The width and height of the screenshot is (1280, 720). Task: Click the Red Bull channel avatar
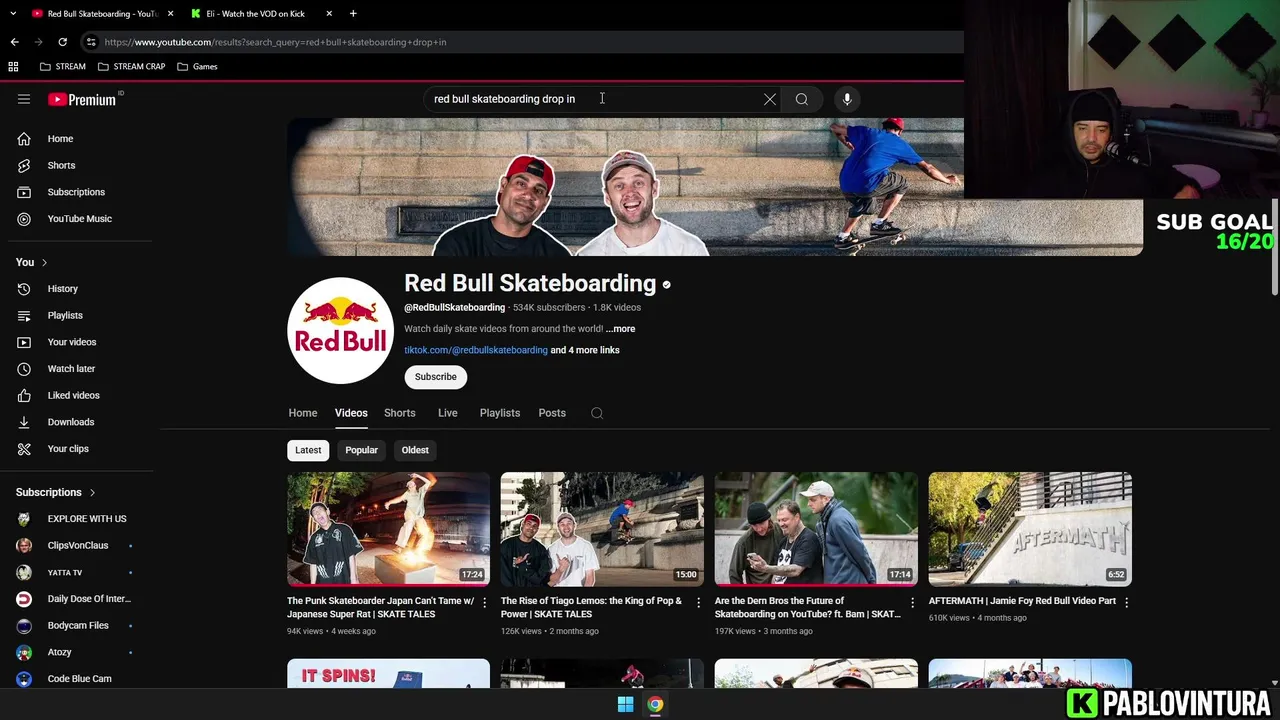(x=341, y=330)
